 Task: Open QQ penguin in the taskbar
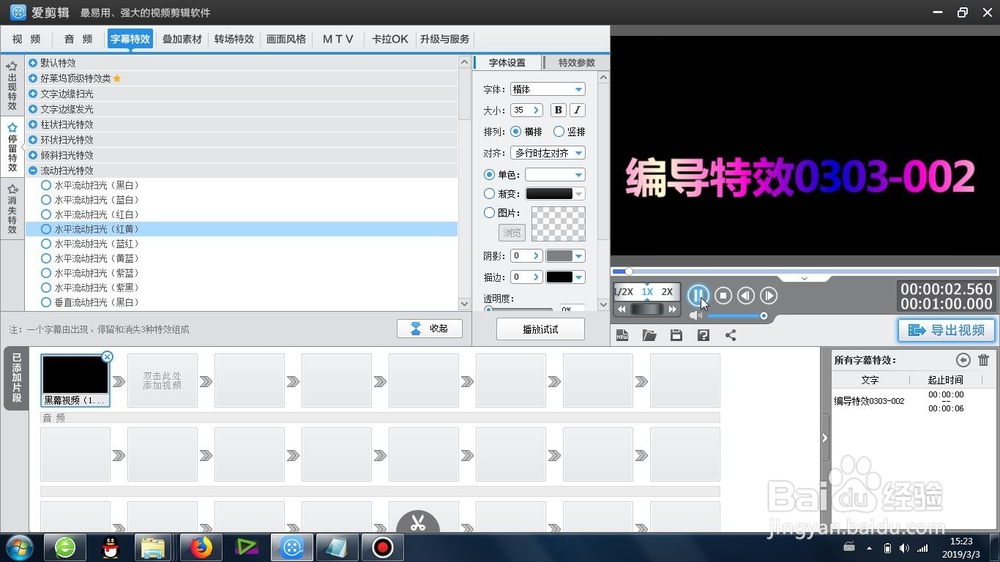pos(110,547)
